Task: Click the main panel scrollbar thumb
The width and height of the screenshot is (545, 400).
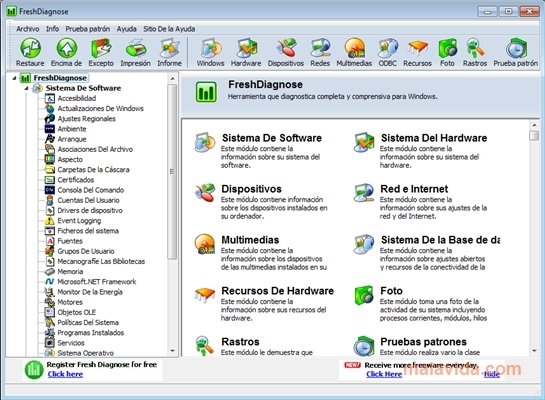Action: click(x=534, y=135)
